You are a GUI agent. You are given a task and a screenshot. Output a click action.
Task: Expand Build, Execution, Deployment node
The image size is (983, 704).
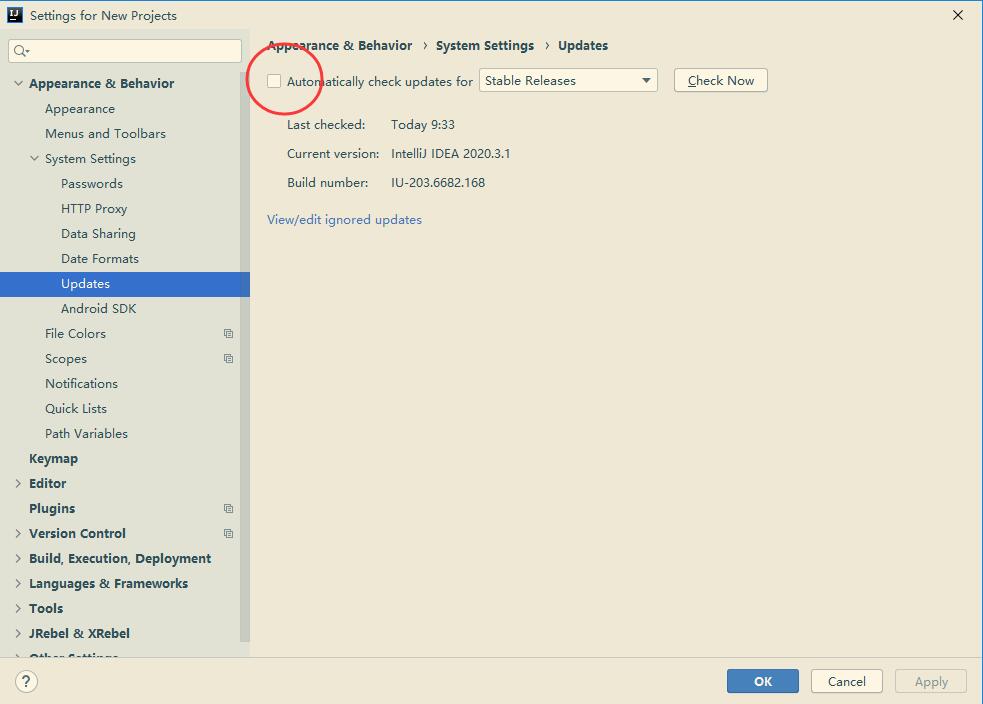[x=18, y=559]
